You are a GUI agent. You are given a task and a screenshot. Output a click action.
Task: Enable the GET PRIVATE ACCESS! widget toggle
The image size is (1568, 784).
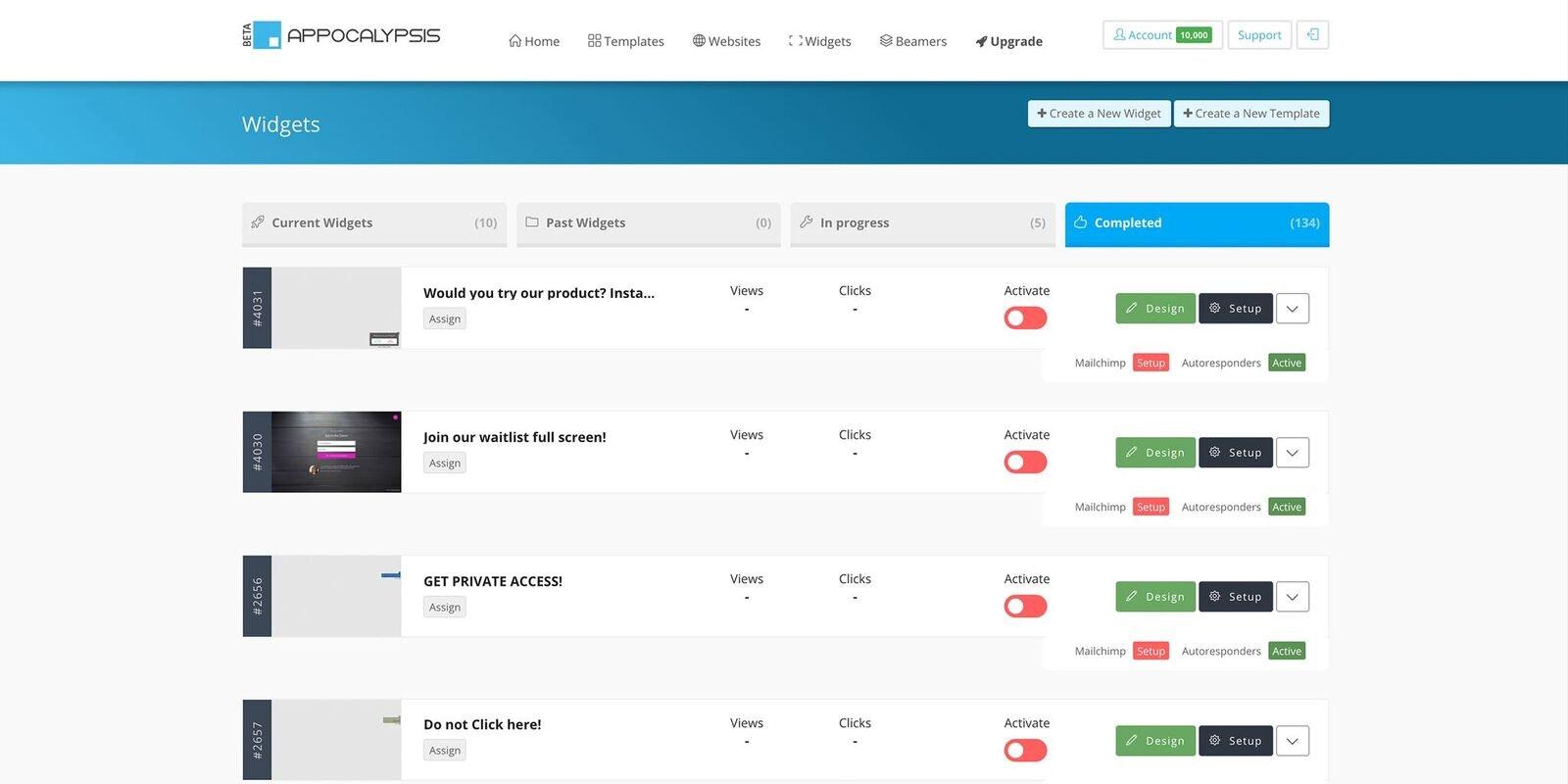[1025, 607]
